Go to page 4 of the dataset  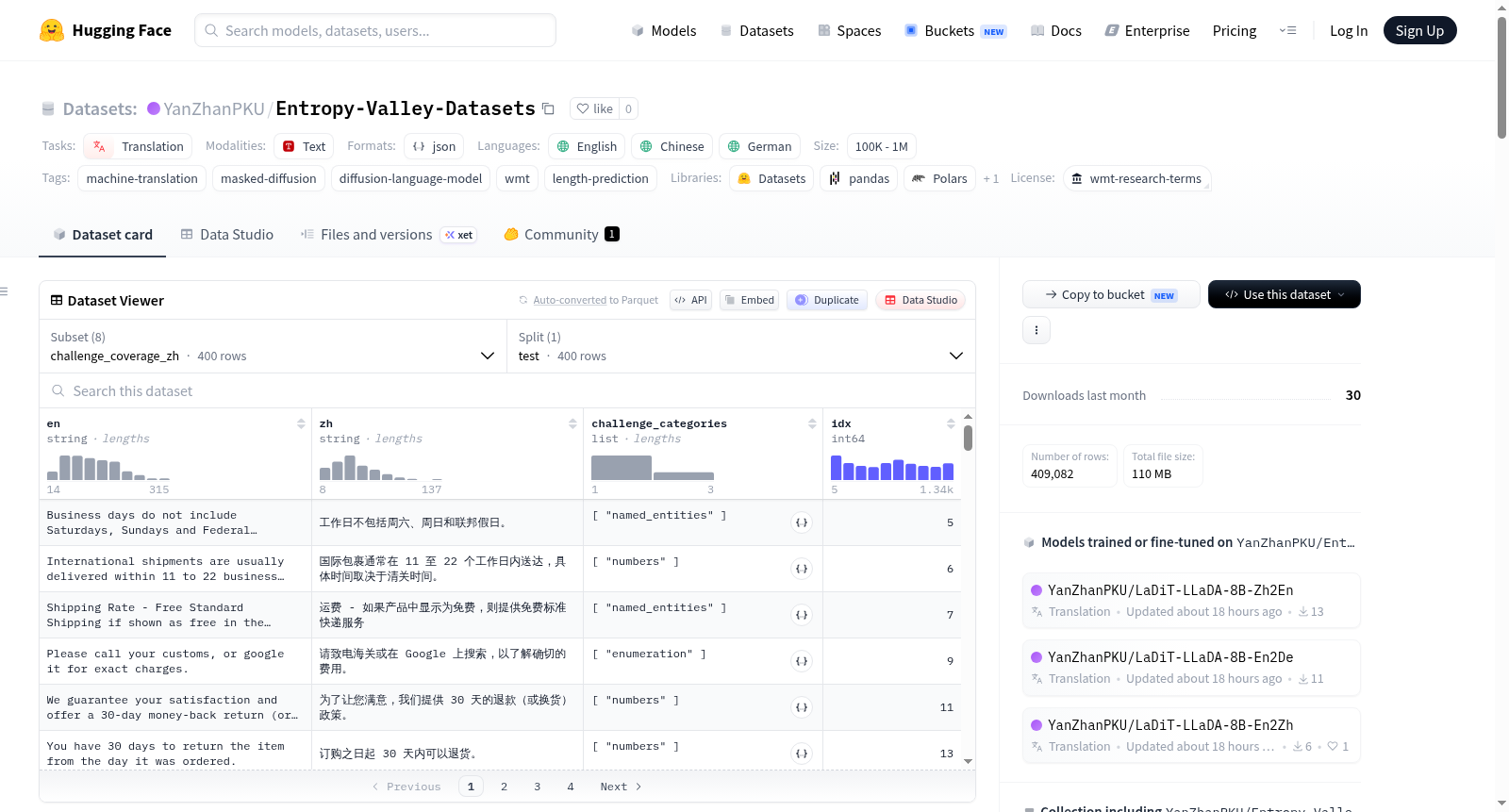pos(571,787)
